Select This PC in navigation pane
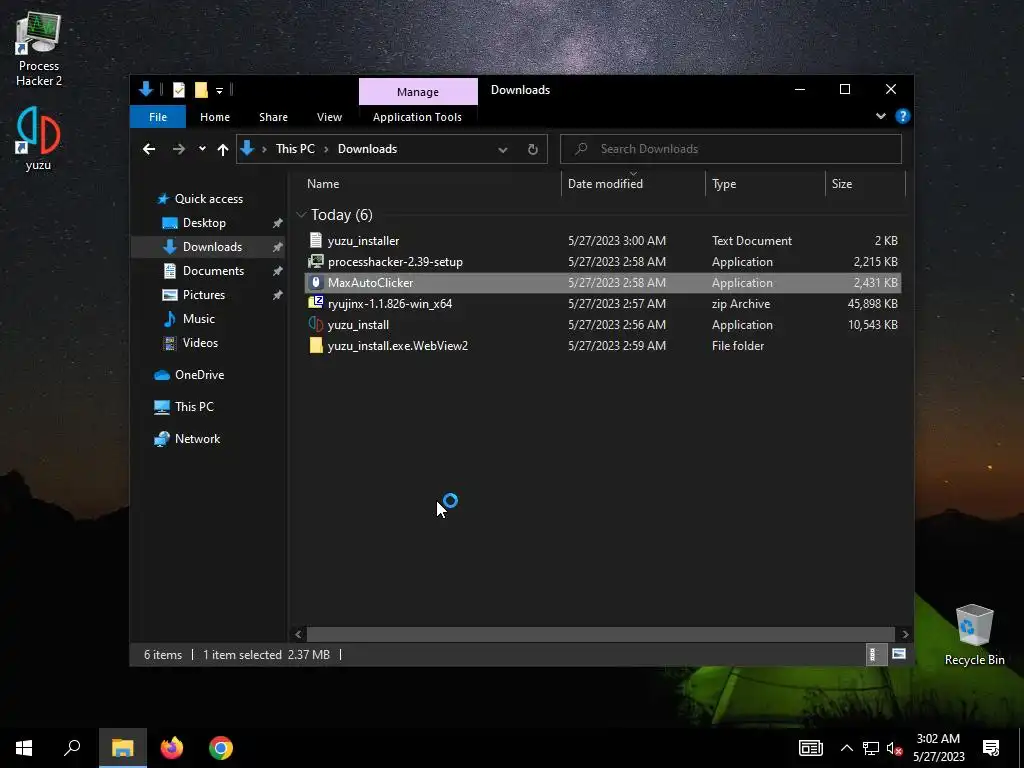This screenshot has width=1024, height=768. 194,407
